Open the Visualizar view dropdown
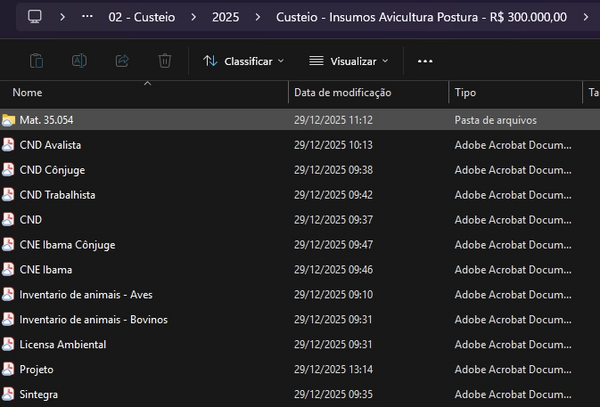Viewport: 600px width, 407px height. point(349,61)
